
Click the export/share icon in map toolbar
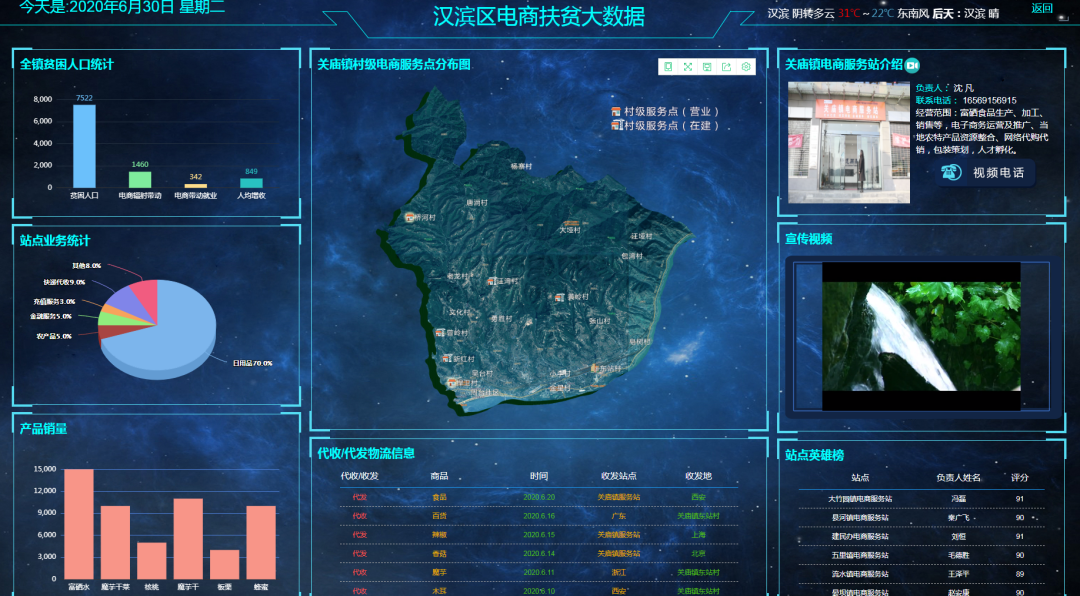[x=726, y=66]
